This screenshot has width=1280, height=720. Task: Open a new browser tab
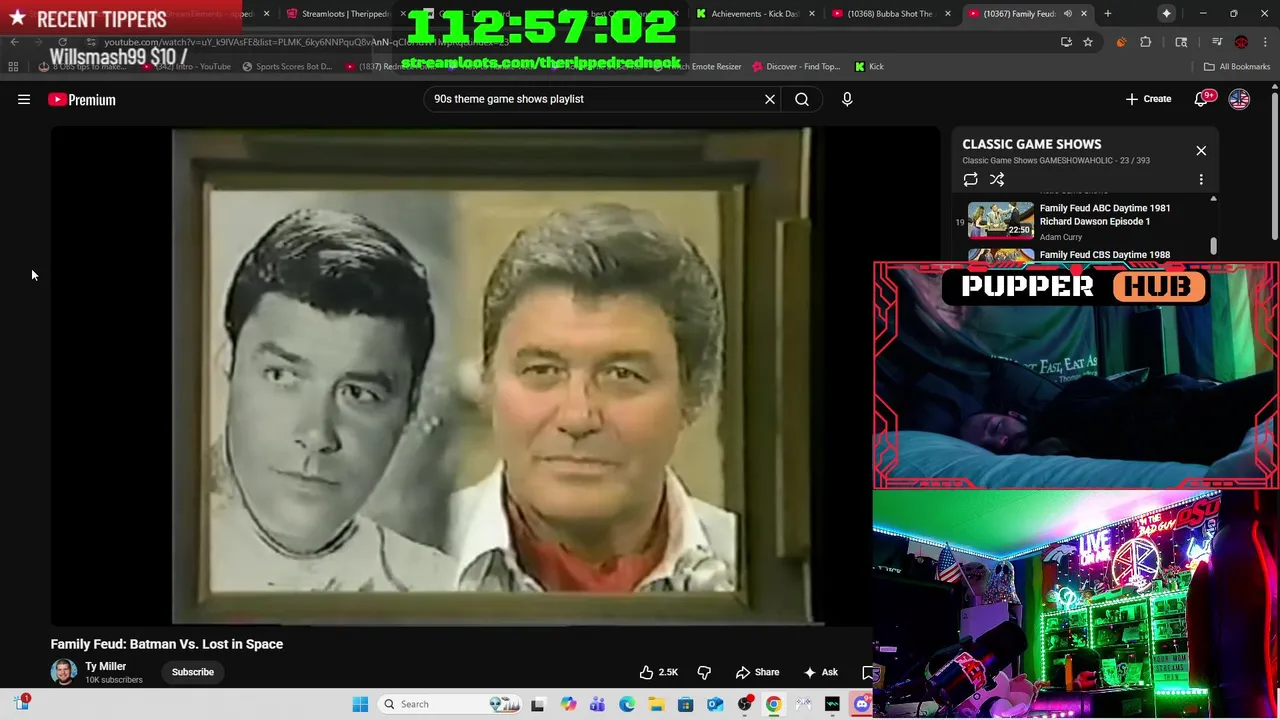pyautogui.click(x=1107, y=14)
